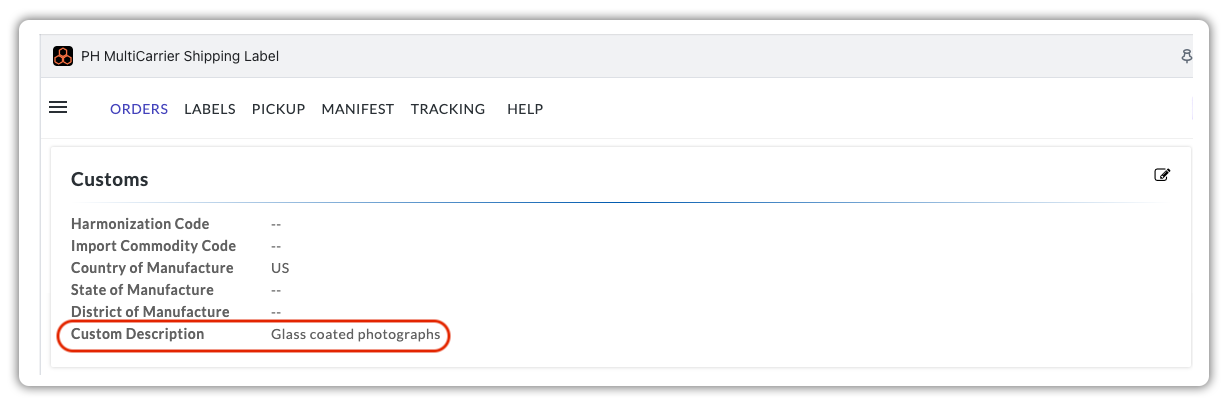
Task: Click the State of Manufacture label
Action: tap(142, 290)
